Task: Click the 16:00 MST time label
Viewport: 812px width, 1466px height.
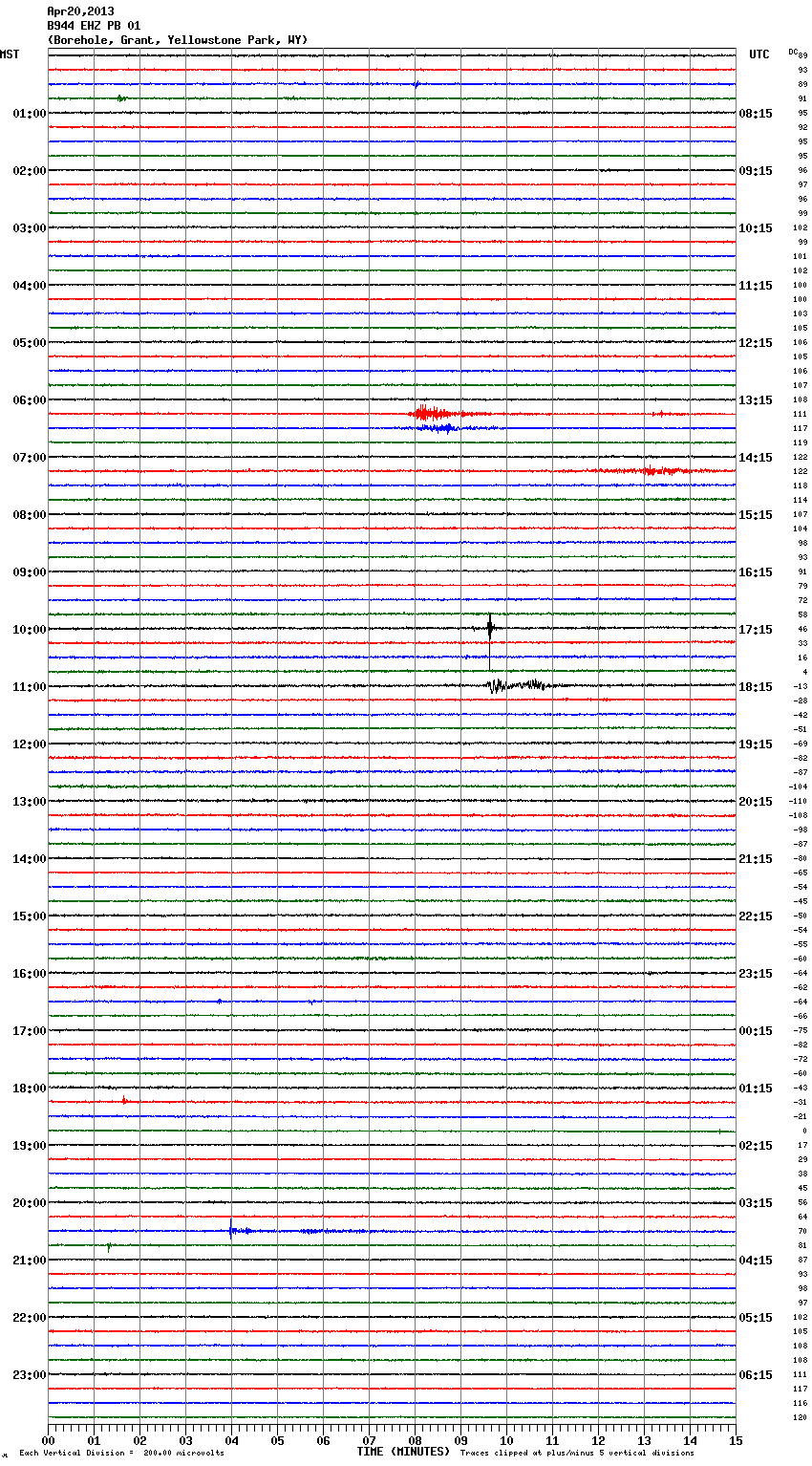Action: pos(30,974)
